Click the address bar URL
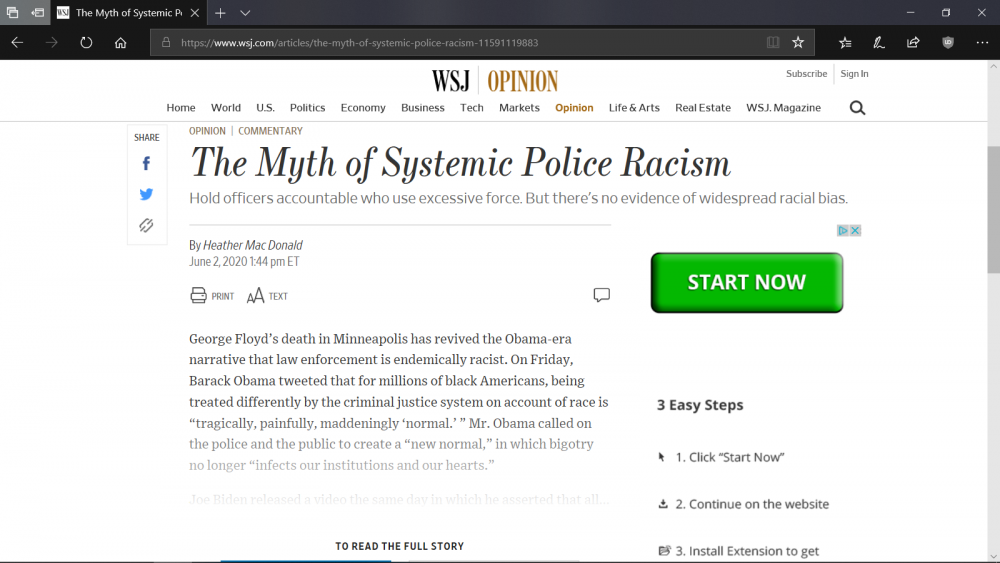Image resolution: width=1000 pixels, height=563 pixels. coord(359,43)
